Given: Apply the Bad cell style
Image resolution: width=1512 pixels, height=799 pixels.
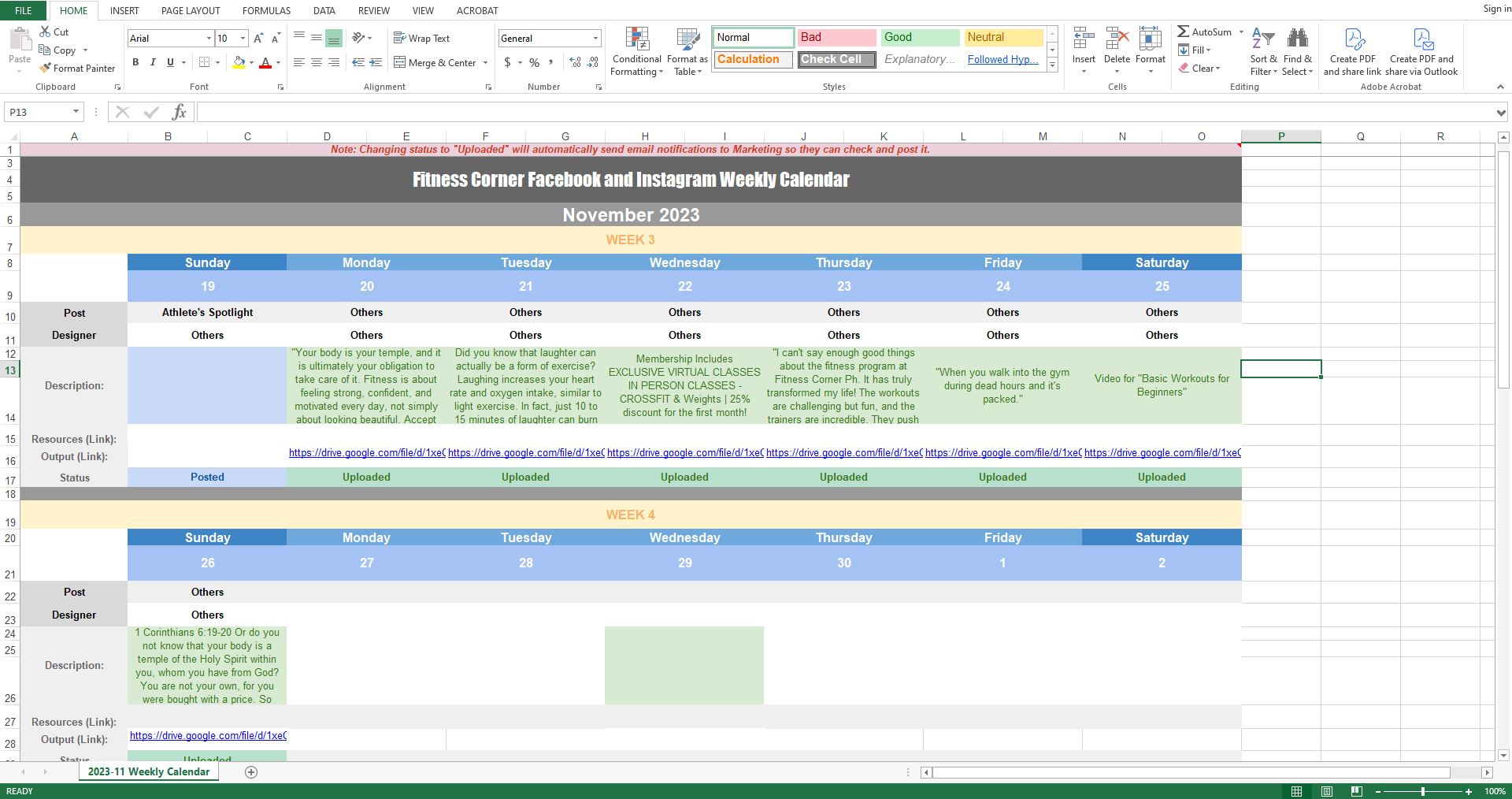Looking at the screenshot, I should tap(836, 37).
